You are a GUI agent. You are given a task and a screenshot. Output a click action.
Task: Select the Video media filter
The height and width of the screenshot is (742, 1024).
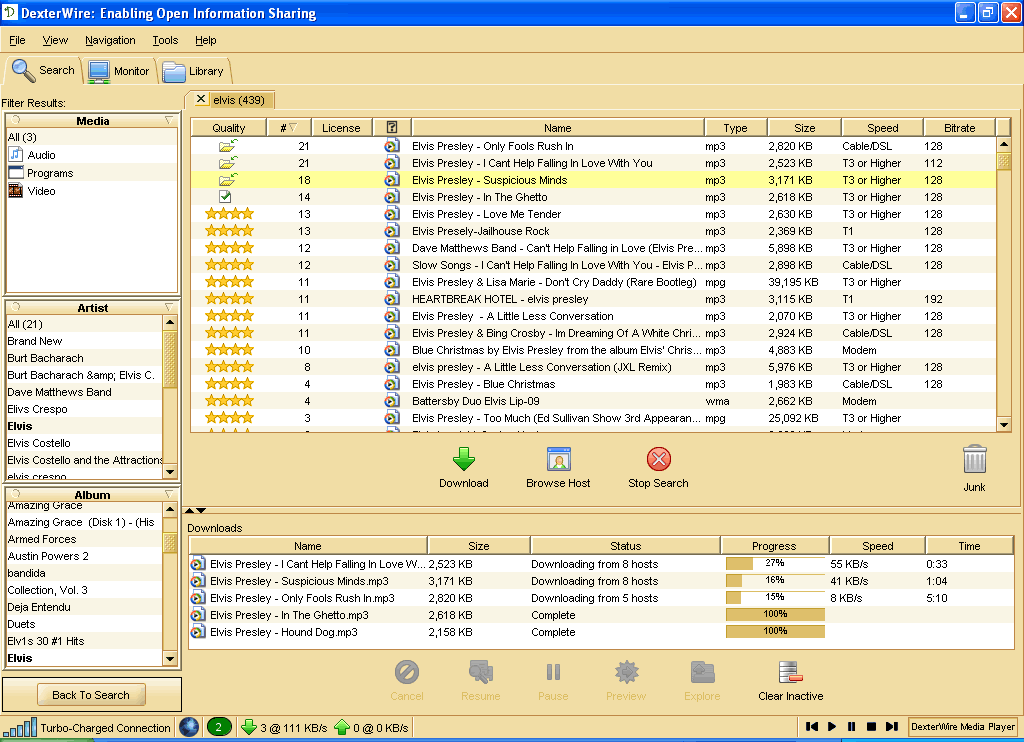tap(32, 191)
